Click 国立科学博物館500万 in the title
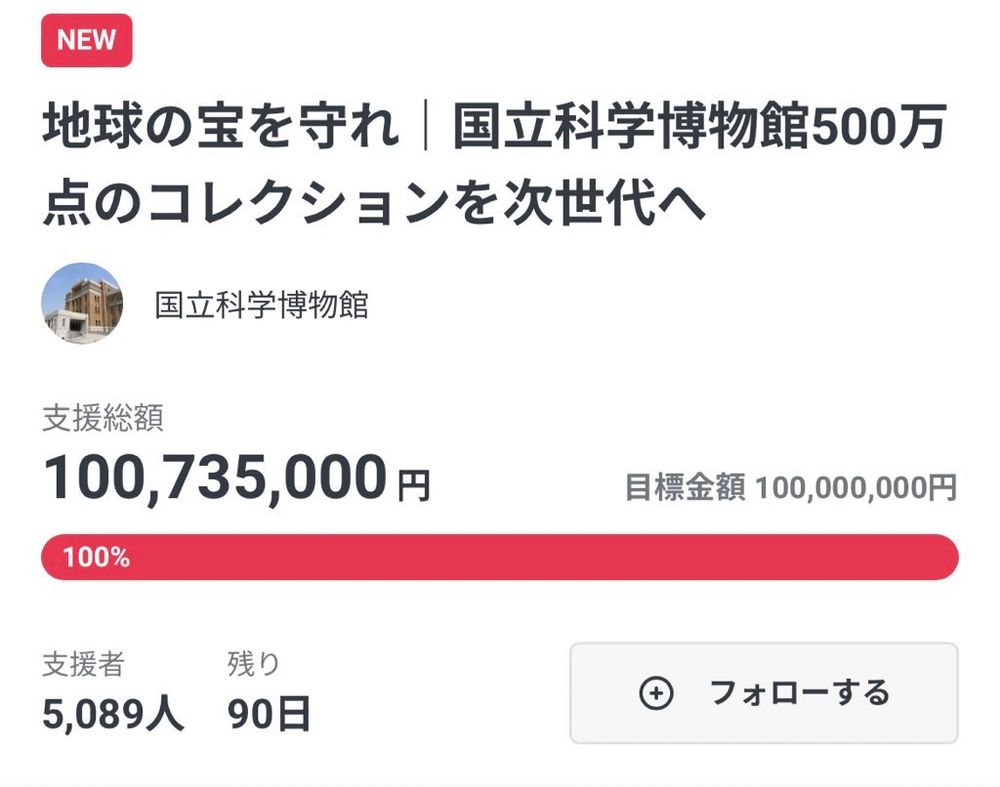Image resolution: width=1000 pixels, height=787 pixels. pyautogui.click(x=700, y=126)
